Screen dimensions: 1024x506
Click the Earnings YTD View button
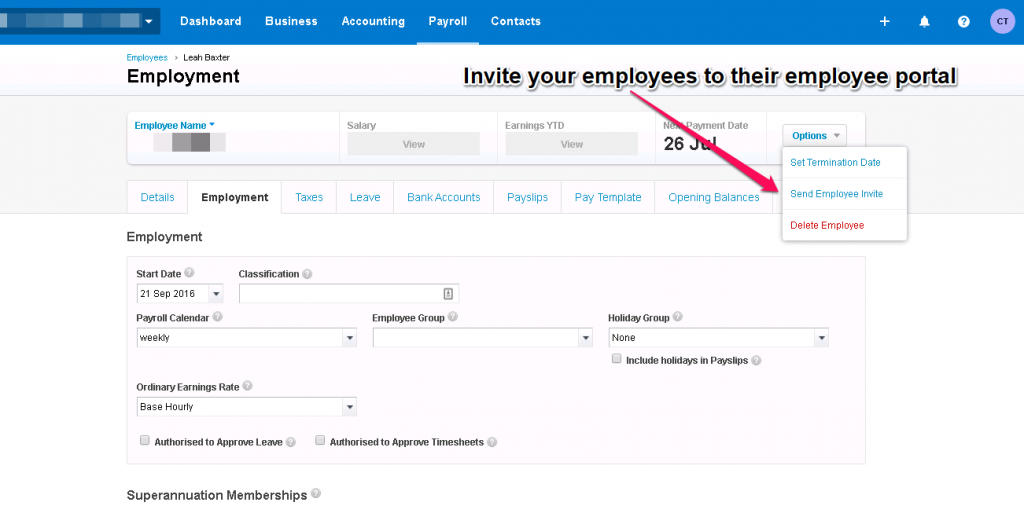click(571, 144)
